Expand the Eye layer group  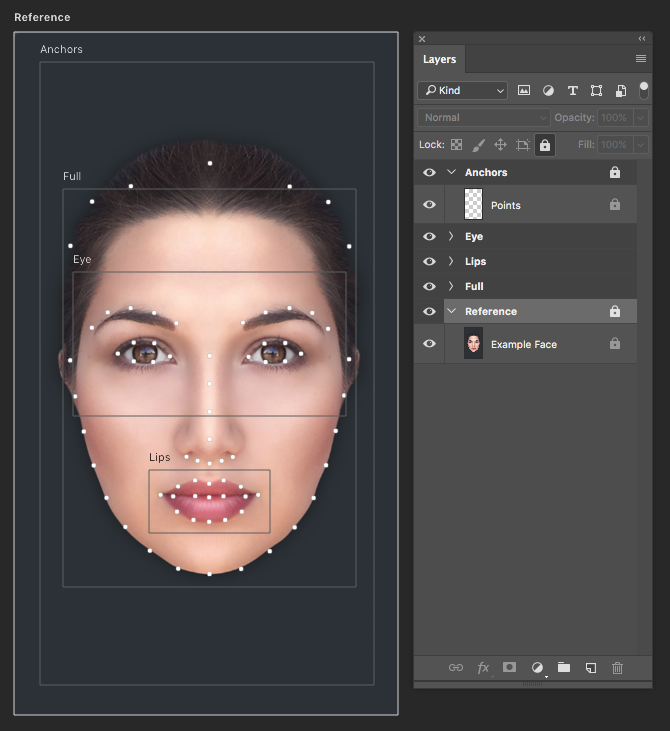coord(451,237)
